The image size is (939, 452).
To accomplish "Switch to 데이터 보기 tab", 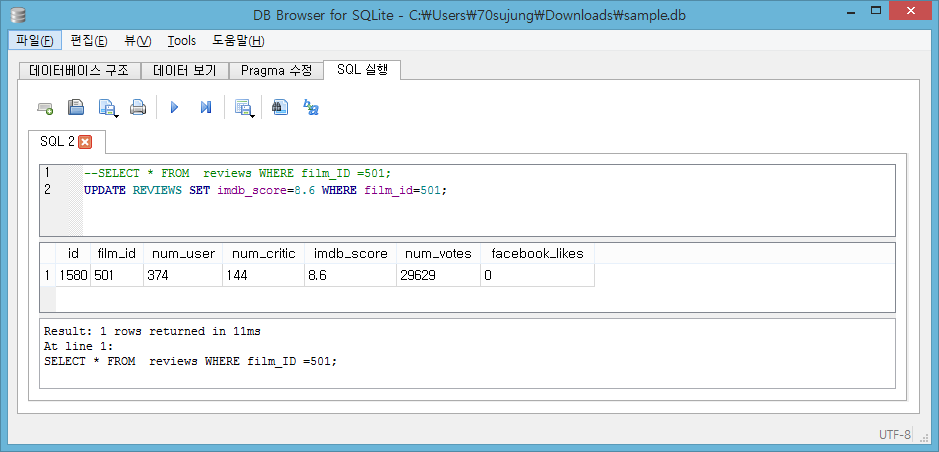I will tap(184, 71).
